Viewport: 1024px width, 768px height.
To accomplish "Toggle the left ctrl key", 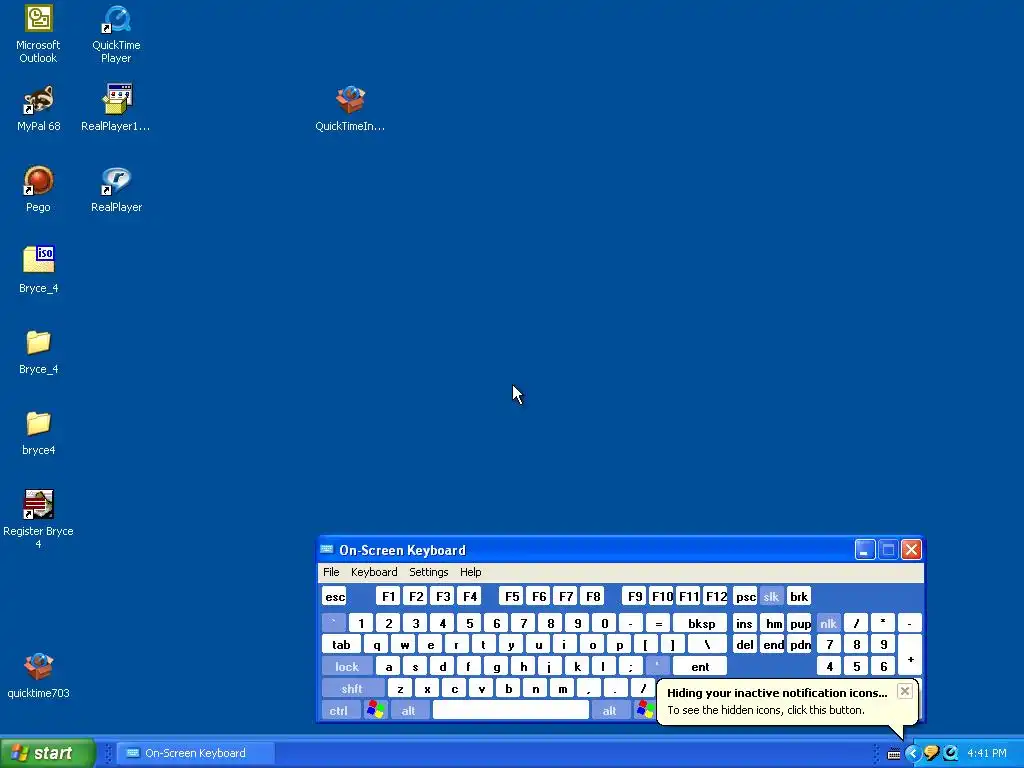I will (x=339, y=710).
